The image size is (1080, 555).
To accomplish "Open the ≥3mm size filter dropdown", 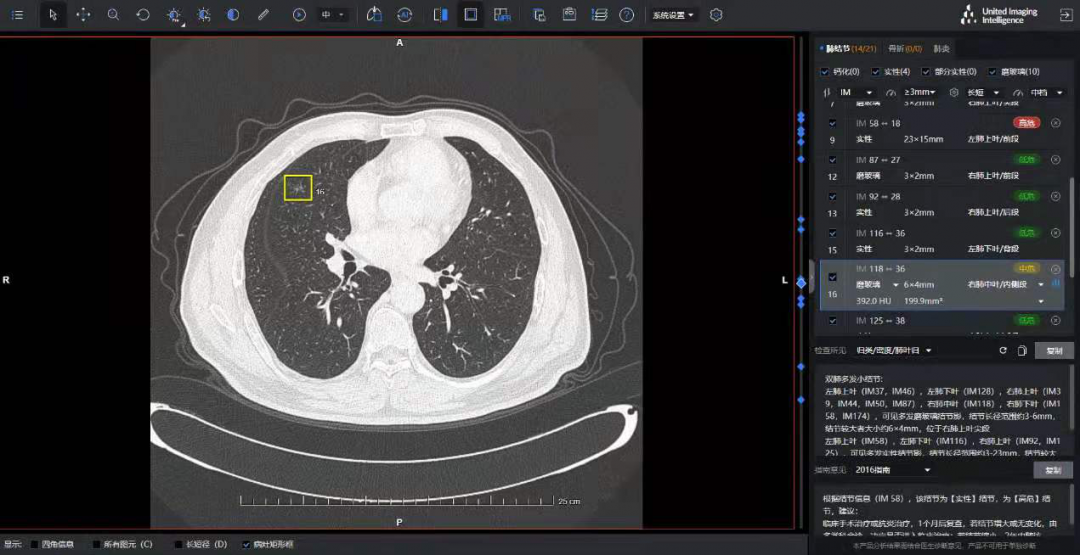I will (920, 92).
